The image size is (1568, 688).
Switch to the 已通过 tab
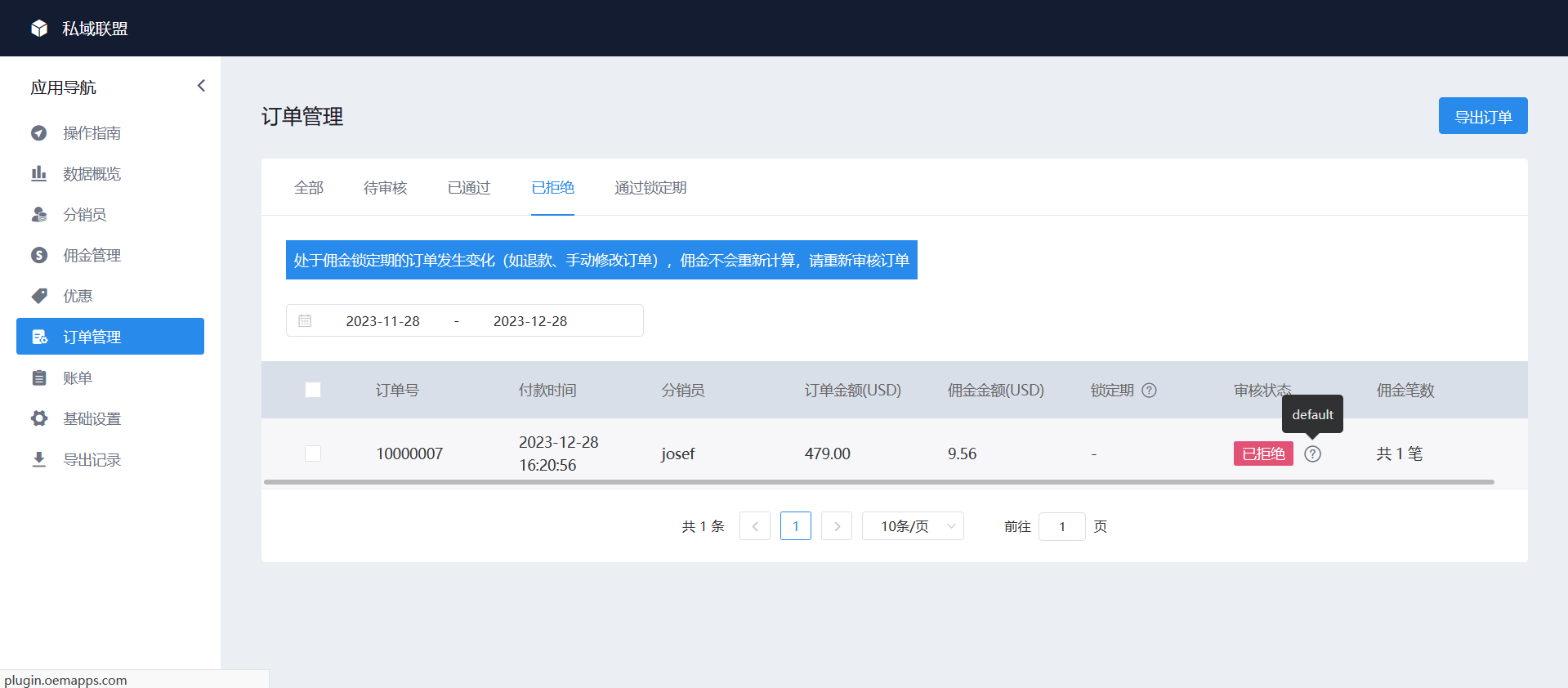pyautogui.click(x=469, y=188)
